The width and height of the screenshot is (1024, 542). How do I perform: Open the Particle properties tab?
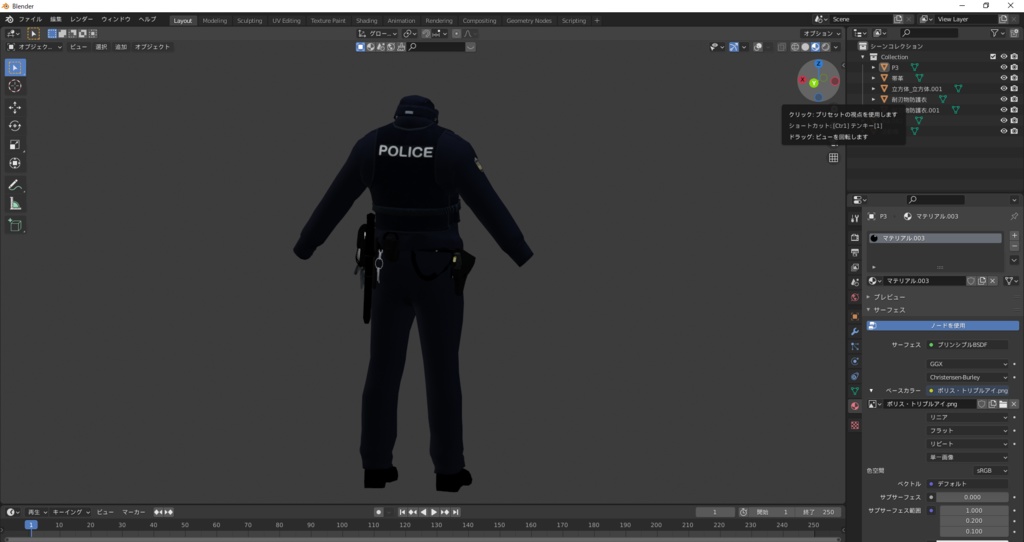coord(855,347)
